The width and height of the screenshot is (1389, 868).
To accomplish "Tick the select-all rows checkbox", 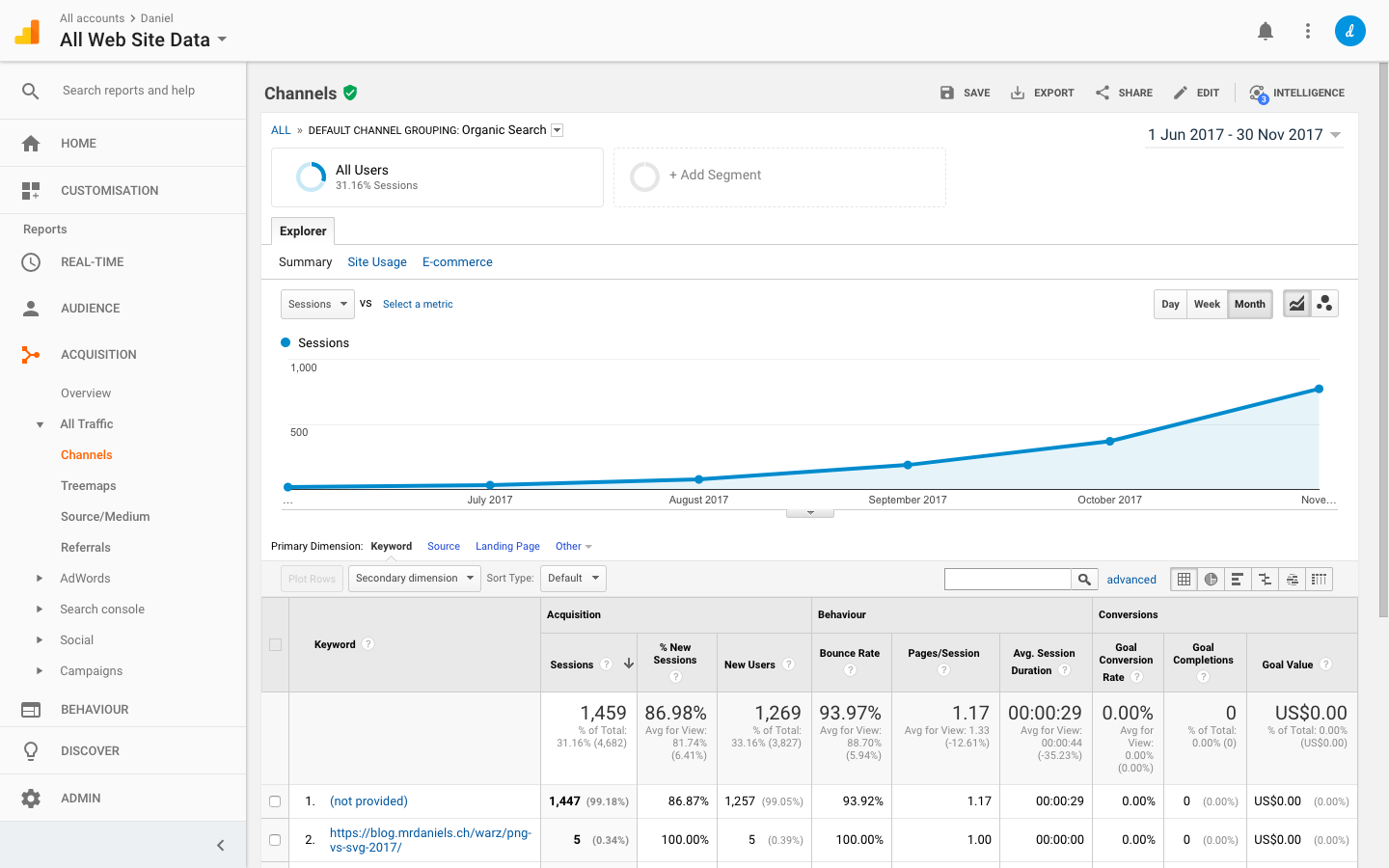I will pyautogui.click(x=276, y=644).
